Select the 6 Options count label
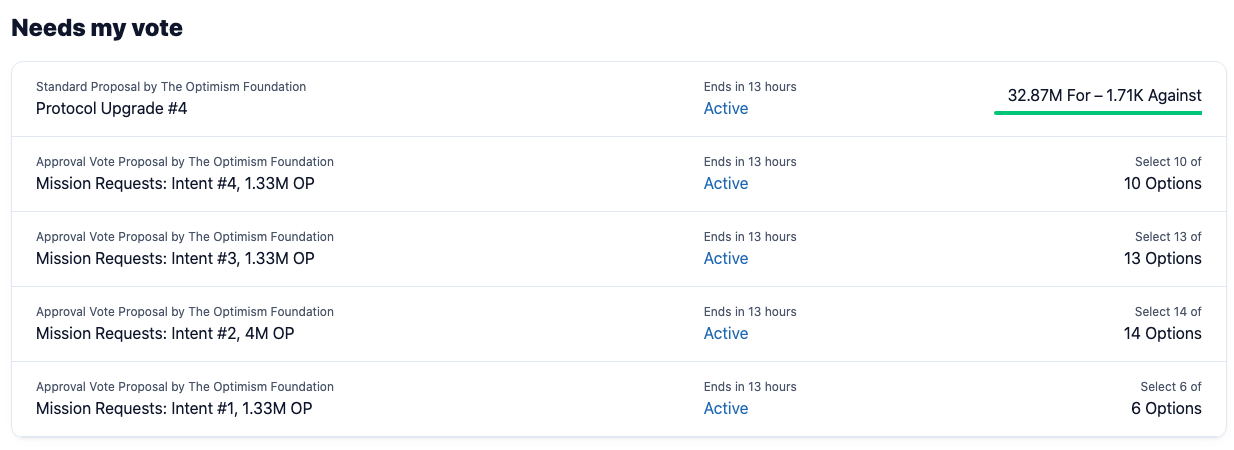 [x=1166, y=408]
